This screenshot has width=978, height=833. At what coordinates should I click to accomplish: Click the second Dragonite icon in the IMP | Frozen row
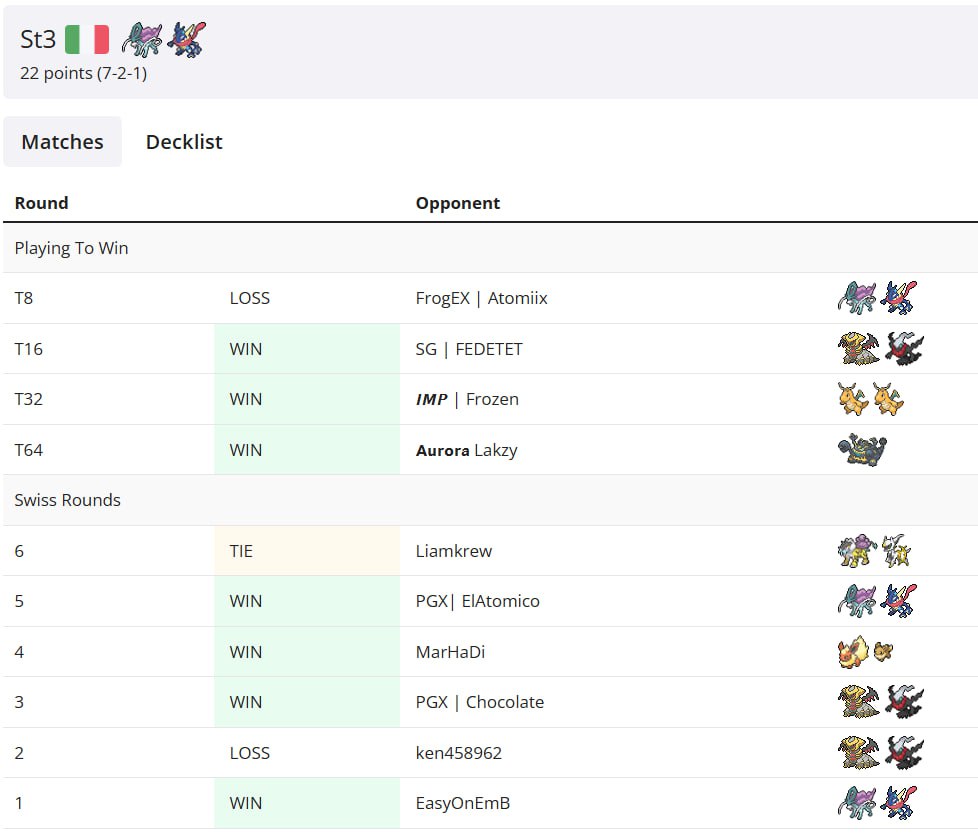point(888,399)
